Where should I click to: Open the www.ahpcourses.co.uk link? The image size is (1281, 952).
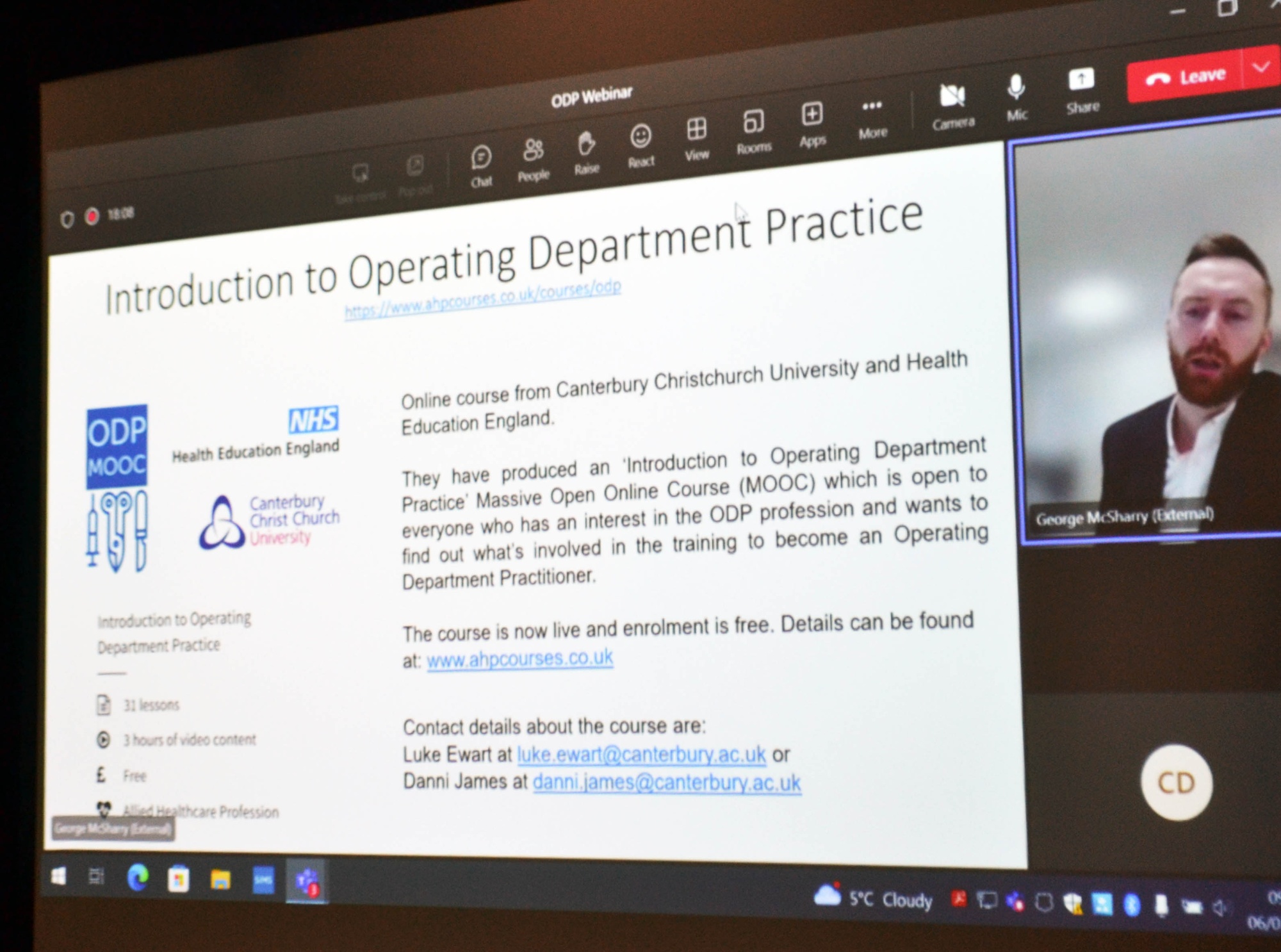[x=519, y=659]
